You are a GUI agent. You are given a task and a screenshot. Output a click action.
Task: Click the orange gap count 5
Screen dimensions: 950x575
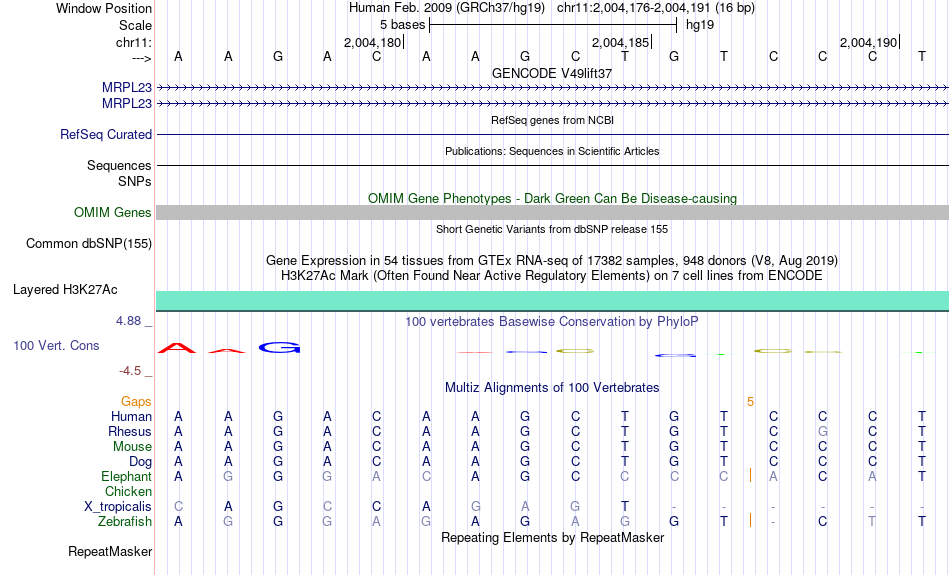tap(750, 402)
